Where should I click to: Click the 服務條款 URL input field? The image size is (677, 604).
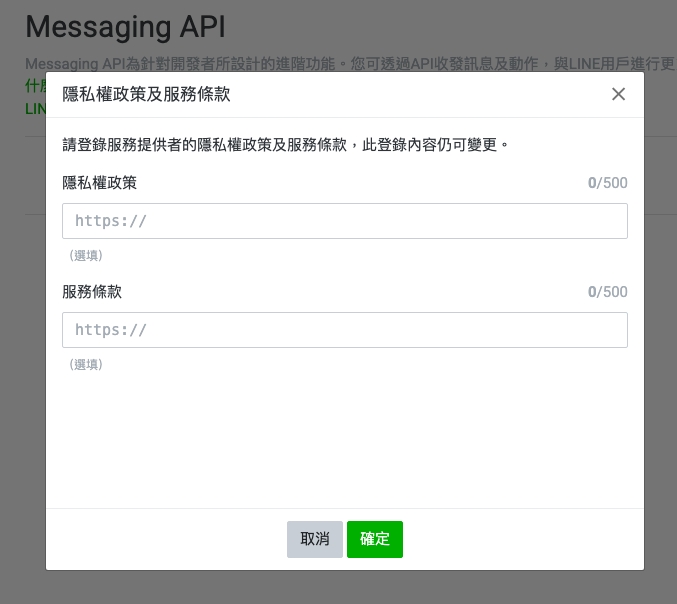(344, 330)
